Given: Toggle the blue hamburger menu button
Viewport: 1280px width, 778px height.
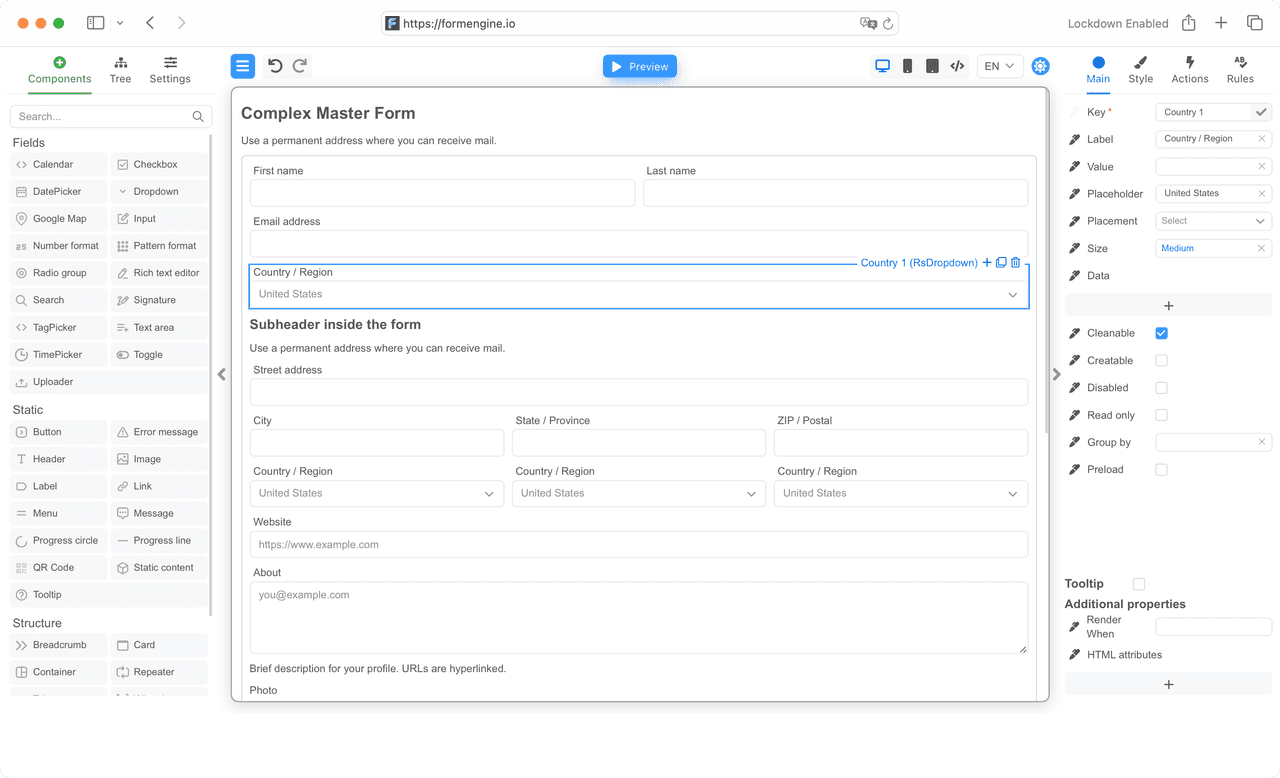Looking at the screenshot, I should click(242, 66).
